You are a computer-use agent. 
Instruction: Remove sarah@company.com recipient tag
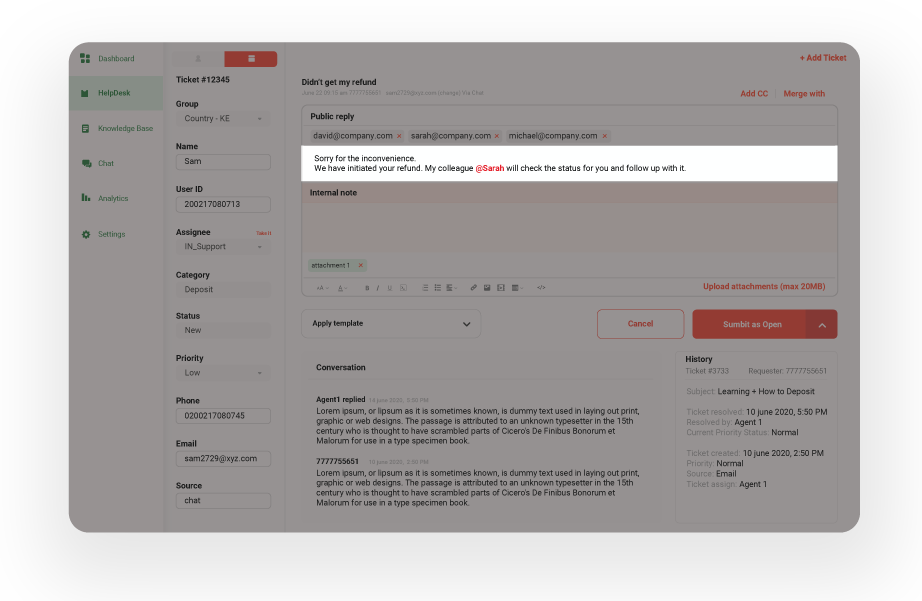coord(497,136)
